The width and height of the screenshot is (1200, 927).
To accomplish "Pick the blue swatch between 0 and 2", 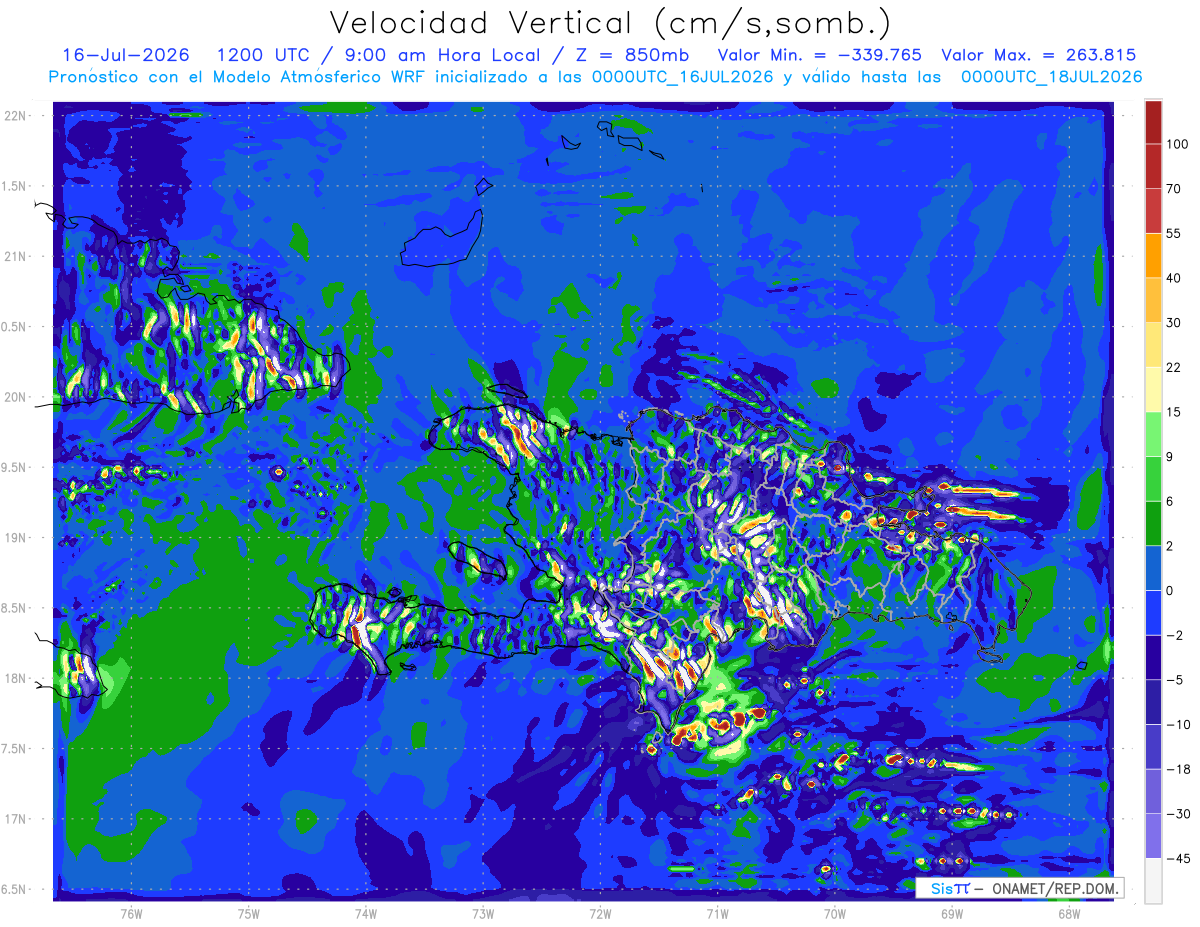I will click(1153, 568).
